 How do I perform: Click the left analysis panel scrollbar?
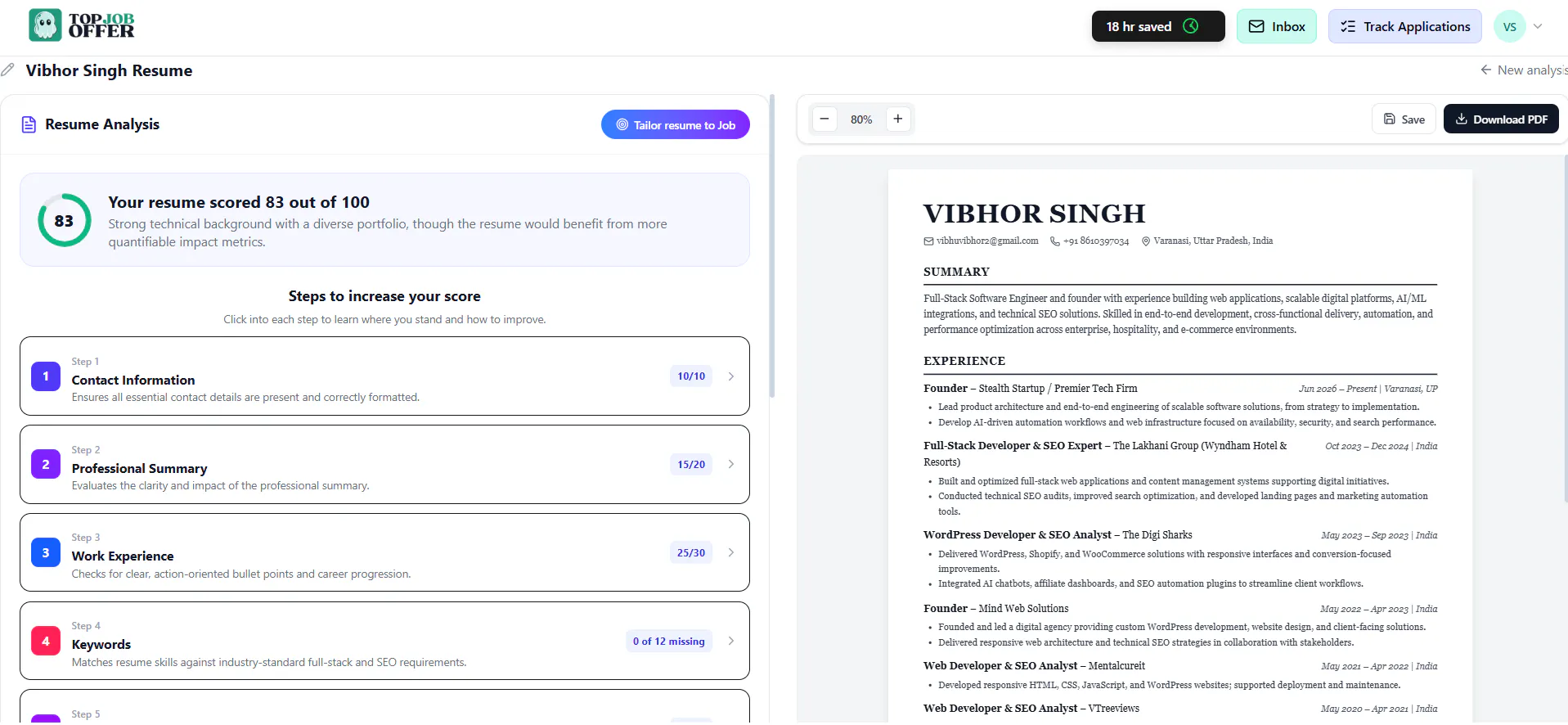click(772, 245)
